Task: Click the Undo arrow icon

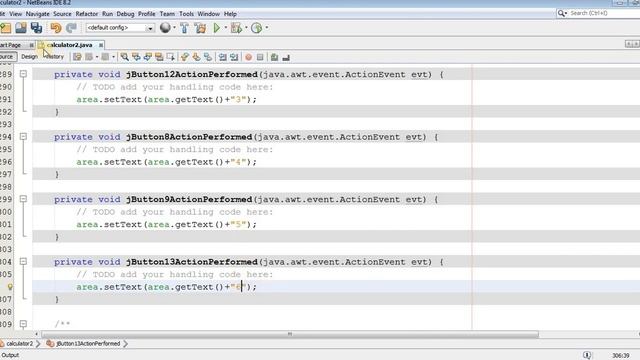Action: (56, 28)
